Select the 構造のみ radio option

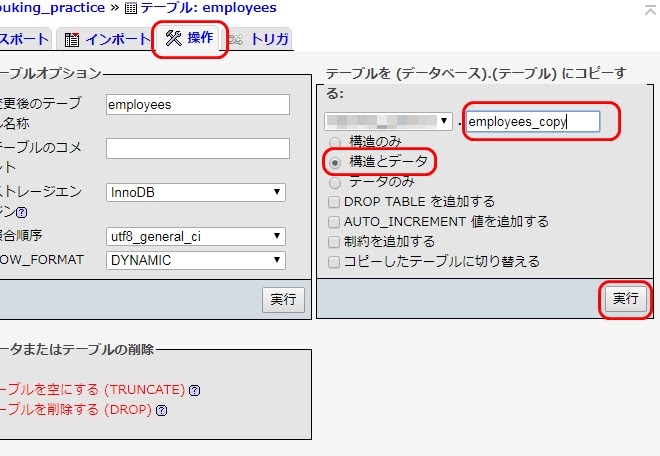tap(335, 142)
